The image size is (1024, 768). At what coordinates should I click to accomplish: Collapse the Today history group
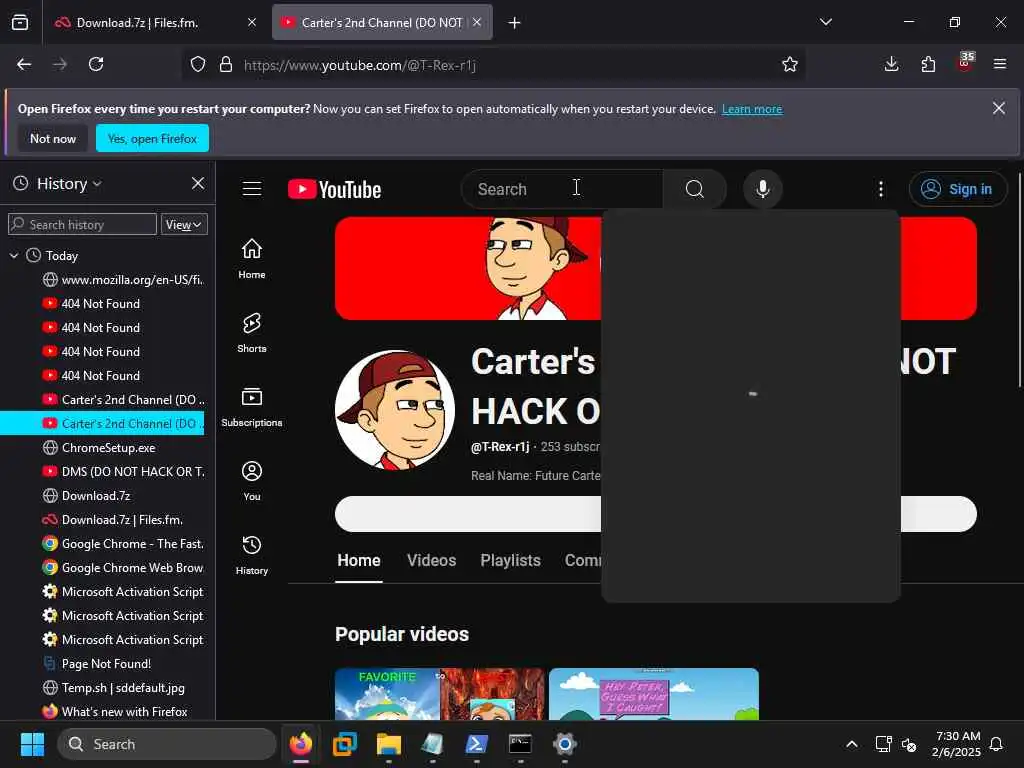14,255
